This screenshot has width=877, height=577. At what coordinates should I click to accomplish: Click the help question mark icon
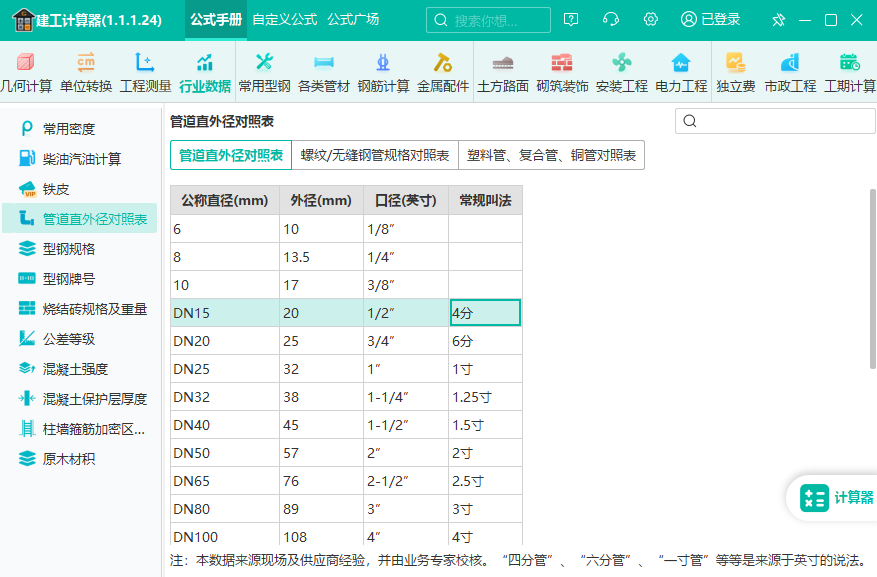(570, 20)
